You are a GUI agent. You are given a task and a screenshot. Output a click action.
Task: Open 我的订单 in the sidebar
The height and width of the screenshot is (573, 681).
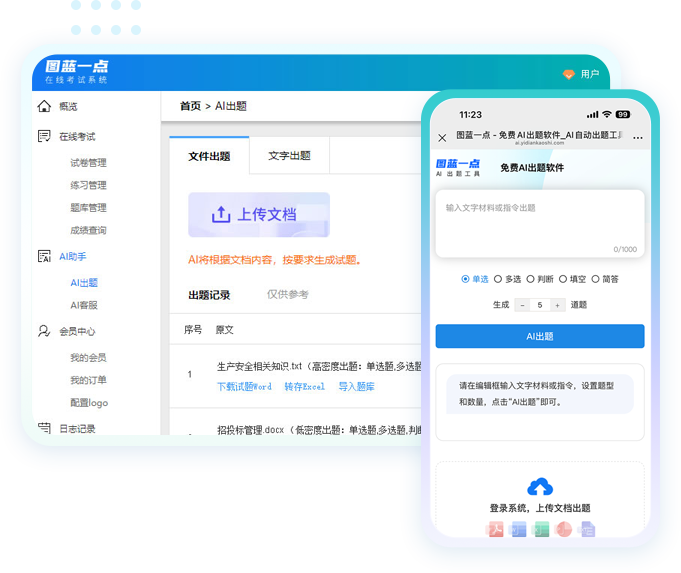tap(89, 380)
